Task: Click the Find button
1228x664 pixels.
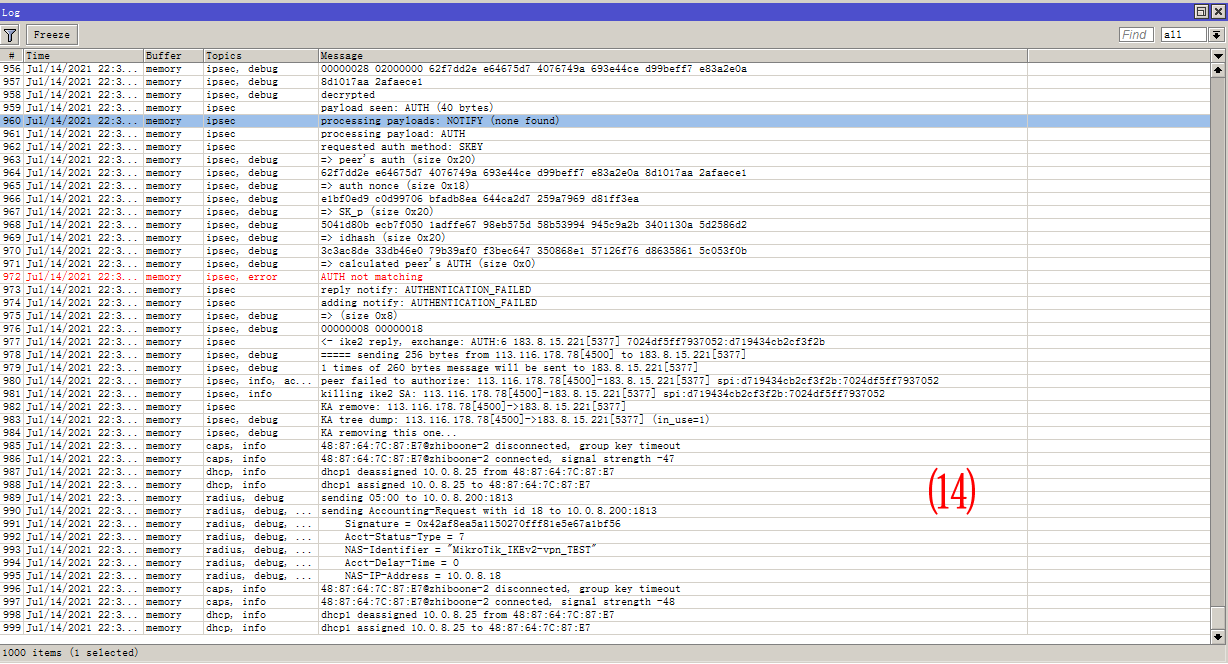Action: coord(1135,33)
